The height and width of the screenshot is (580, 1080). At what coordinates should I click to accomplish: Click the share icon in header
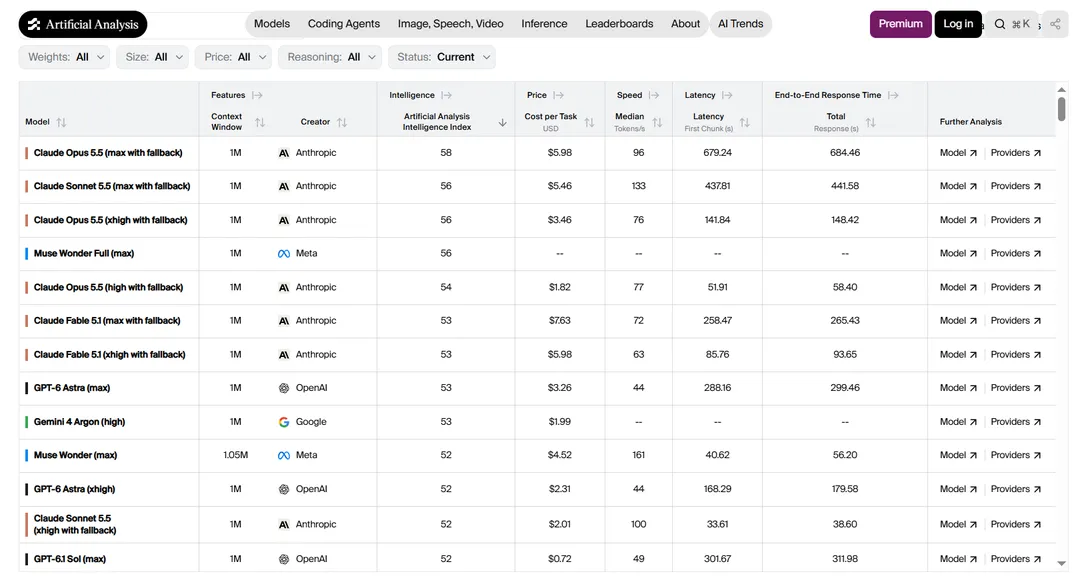tap(1055, 24)
